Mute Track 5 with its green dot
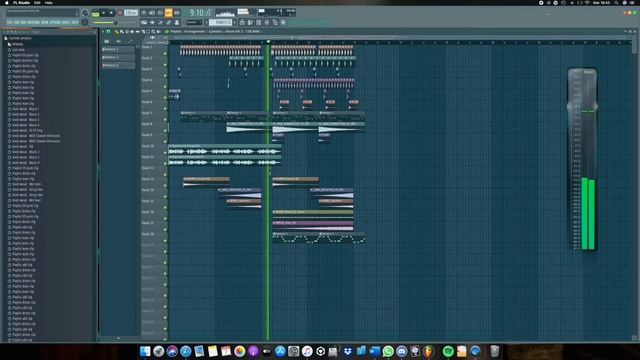The image size is (640, 360). point(165,98)
